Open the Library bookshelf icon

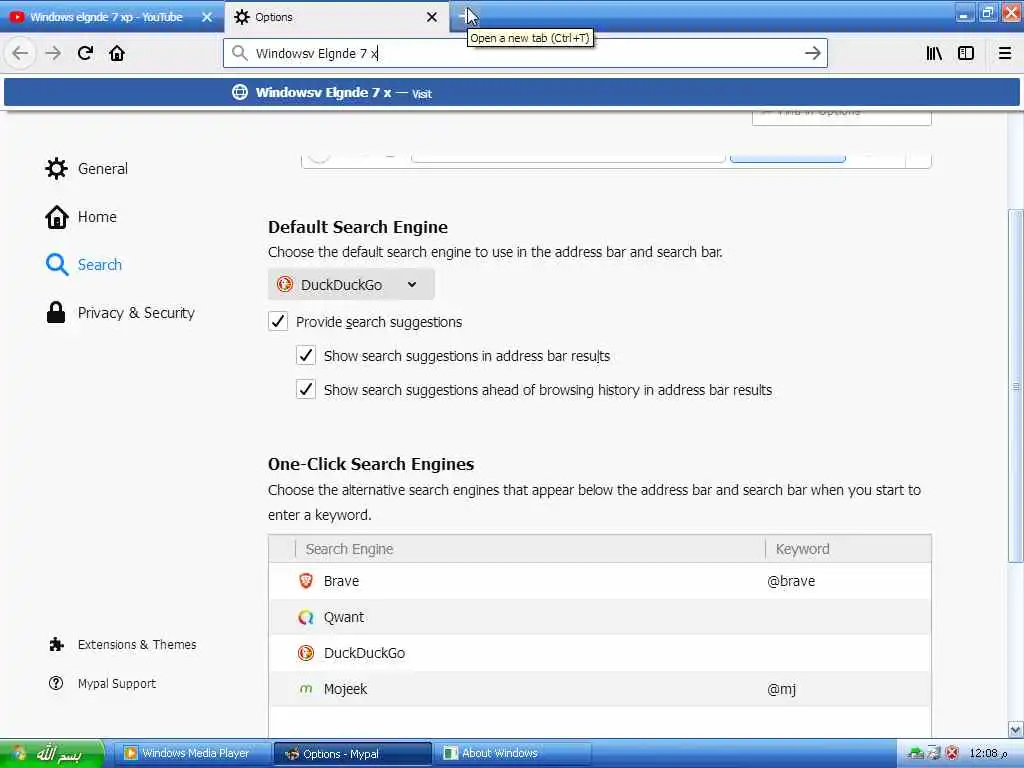click(934, 53)
